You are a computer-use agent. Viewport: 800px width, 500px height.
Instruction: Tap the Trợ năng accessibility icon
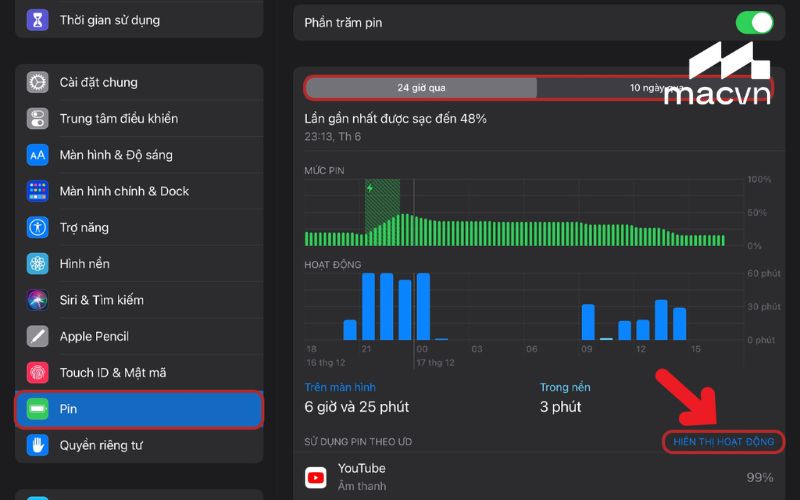pyautogui.click(x=37, y=227)
